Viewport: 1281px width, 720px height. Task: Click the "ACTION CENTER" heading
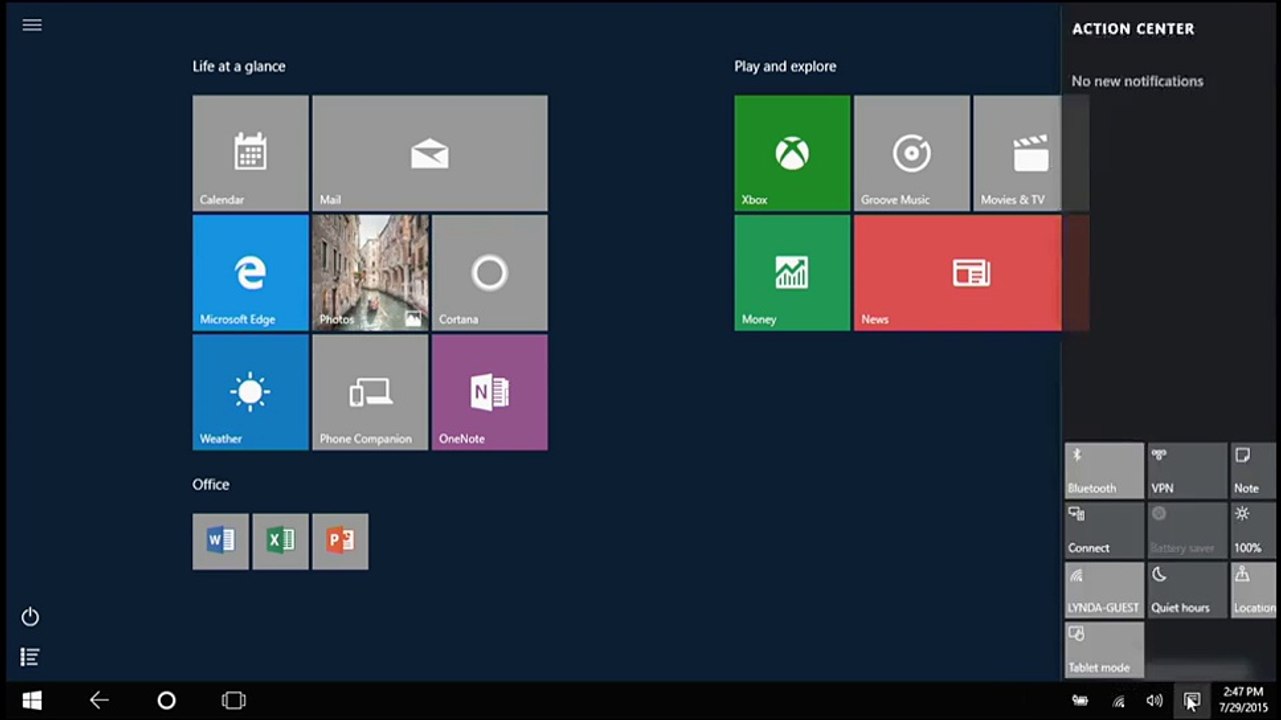click(x=1133, y=29)
